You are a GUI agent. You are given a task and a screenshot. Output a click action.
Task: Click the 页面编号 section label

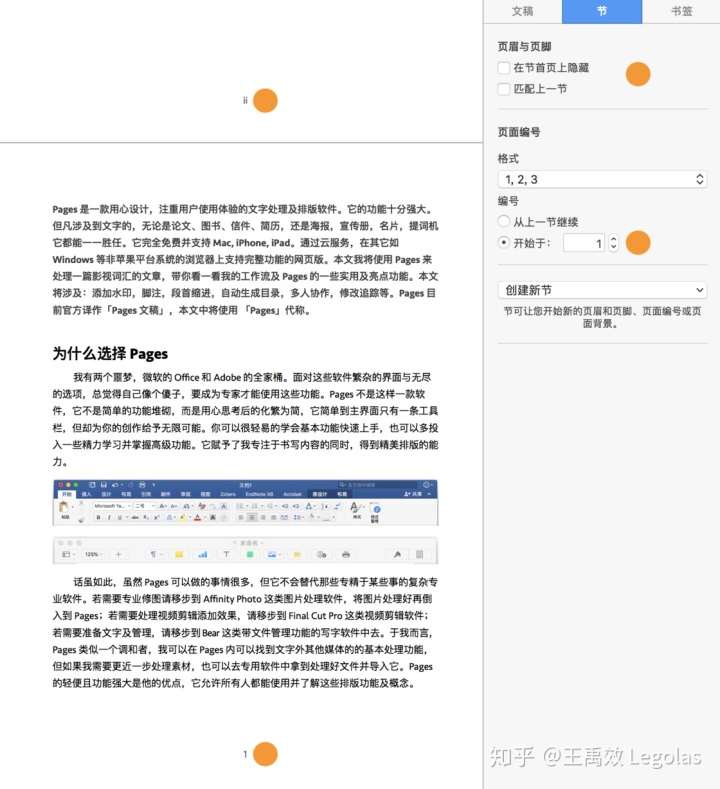pyautogui.click(x=519, y=132)
